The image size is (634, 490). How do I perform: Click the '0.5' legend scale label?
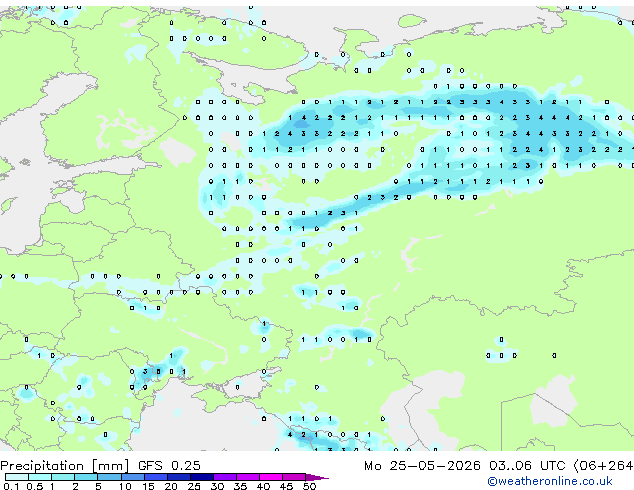(x=34, y=486)
